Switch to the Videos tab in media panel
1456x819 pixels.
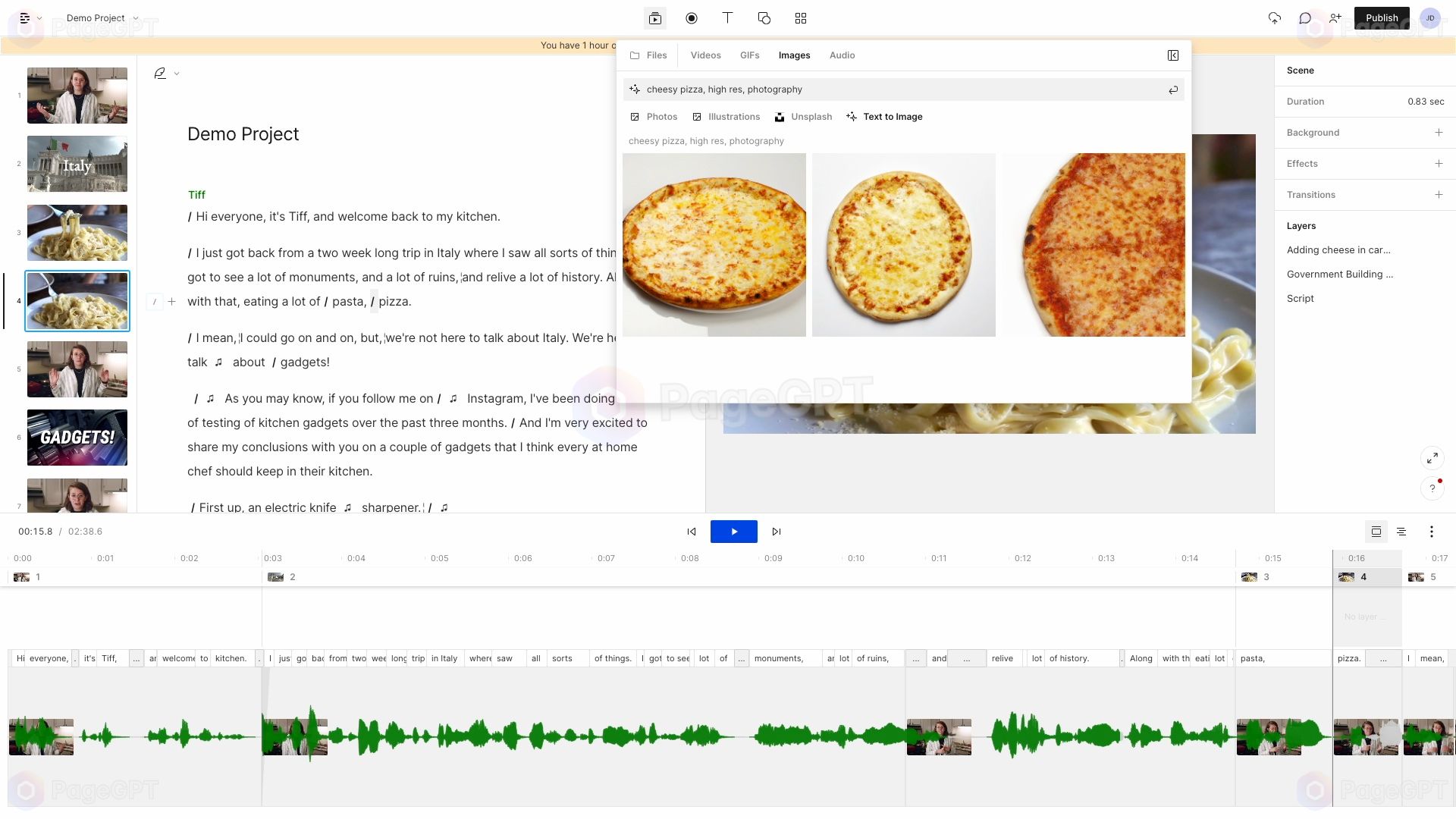pyautogui.click(x=706, y=55)
